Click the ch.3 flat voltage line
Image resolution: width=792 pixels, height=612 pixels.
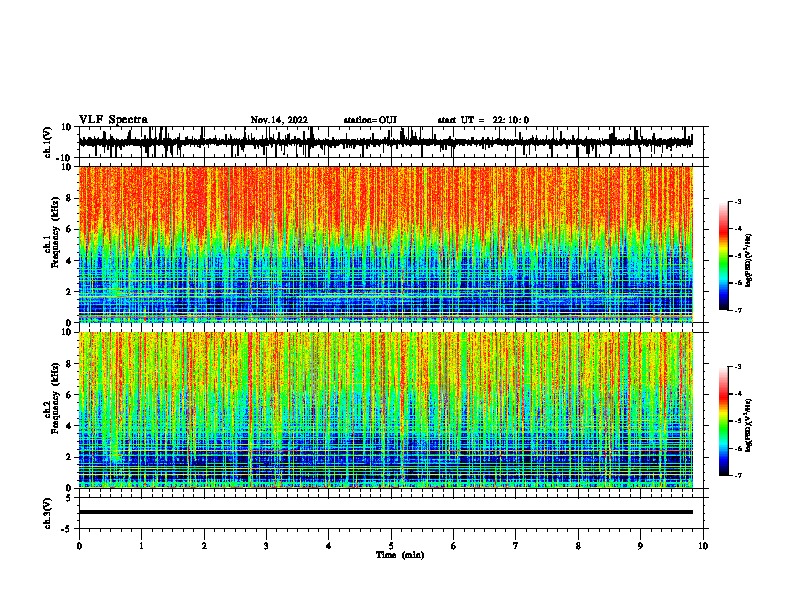point(385,512)
